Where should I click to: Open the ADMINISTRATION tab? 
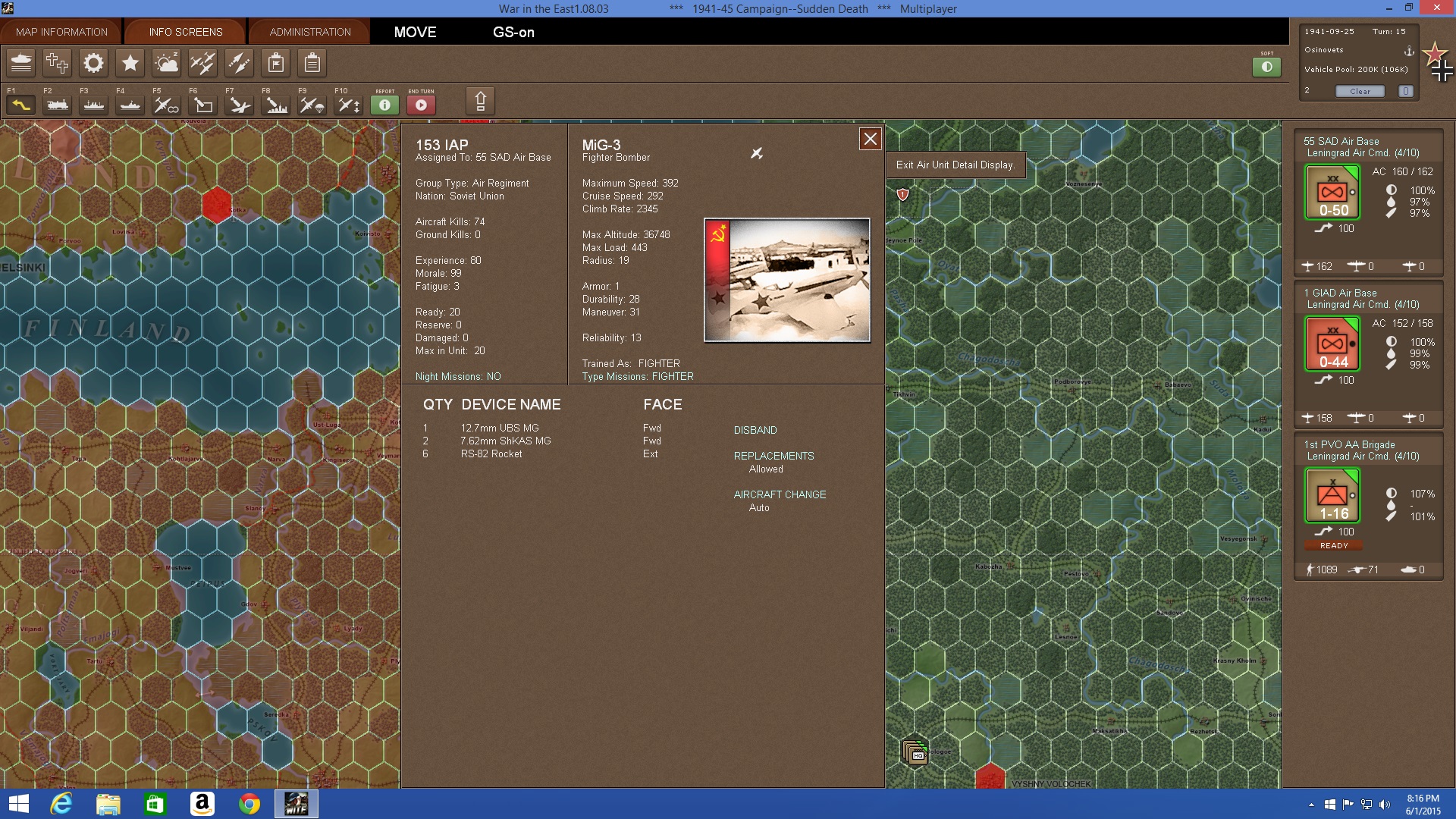pos(310,32)
